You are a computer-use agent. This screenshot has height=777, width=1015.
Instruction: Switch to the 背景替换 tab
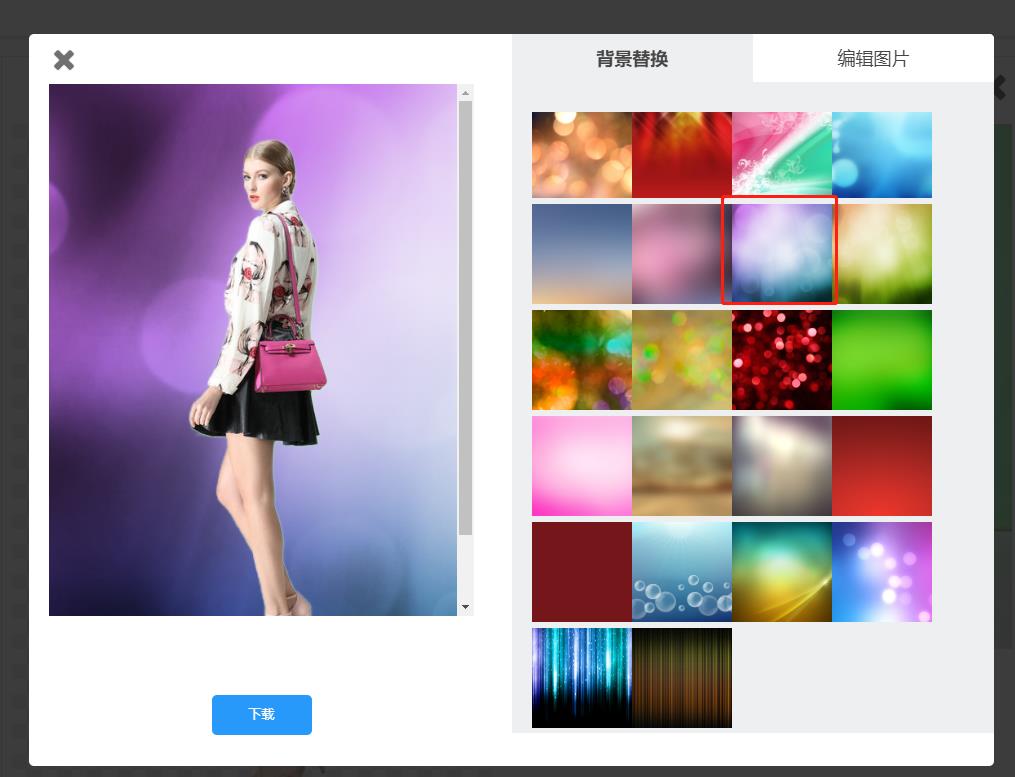(632, 59)
